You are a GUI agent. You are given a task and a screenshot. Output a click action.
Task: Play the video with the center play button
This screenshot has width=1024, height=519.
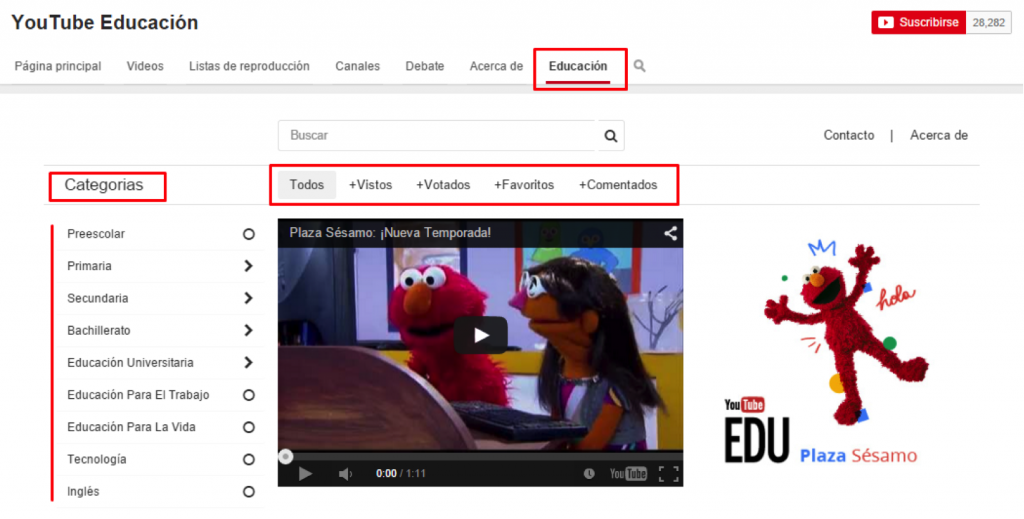tap(481, 336)
